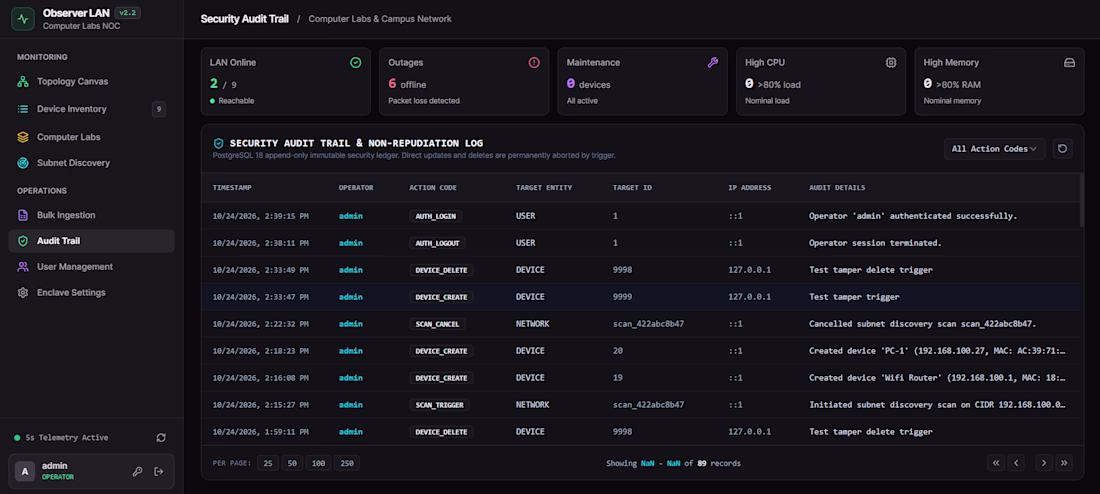Refresh the audit log with reload icon
1100x494 pixels.
point(1062,149)
